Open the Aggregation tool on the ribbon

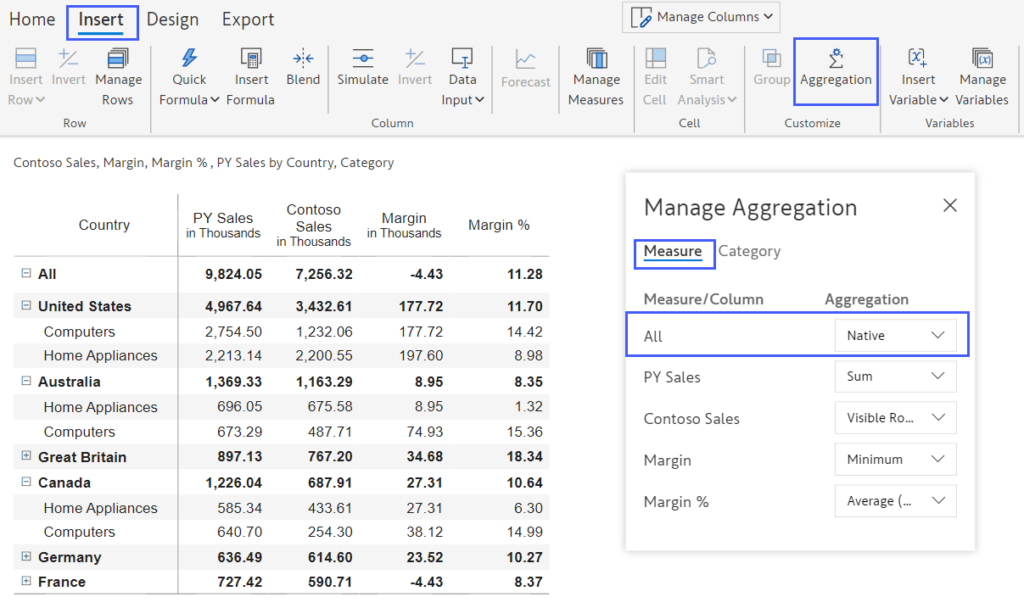click(836, 72)
